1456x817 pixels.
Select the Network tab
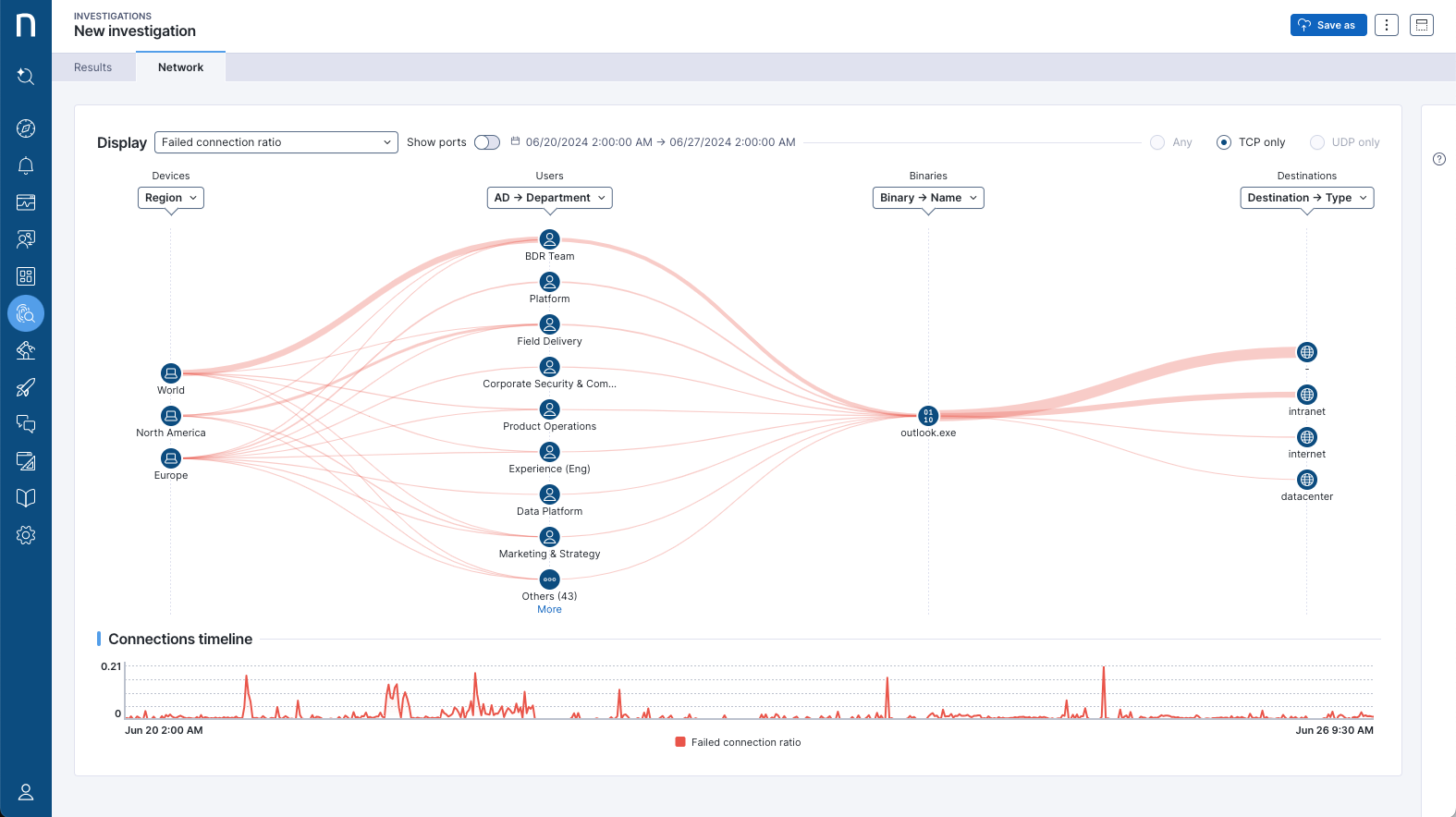(x=180, y=67)
